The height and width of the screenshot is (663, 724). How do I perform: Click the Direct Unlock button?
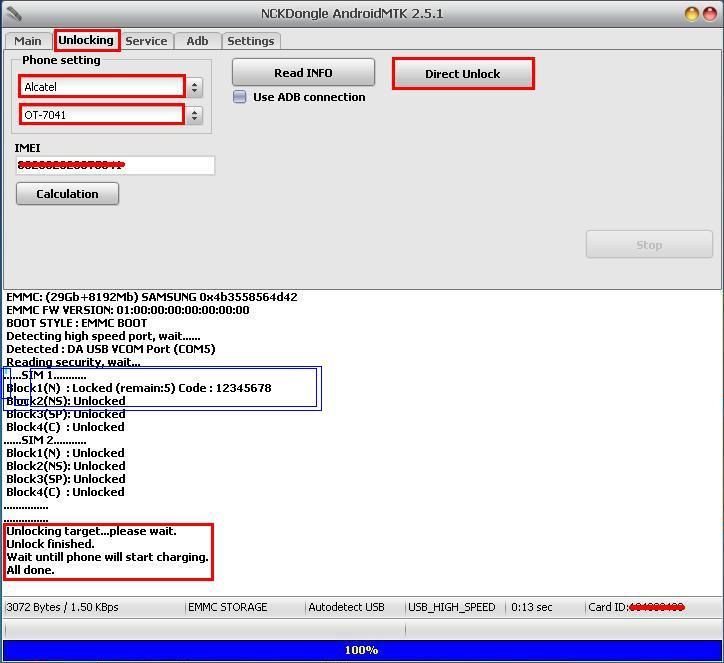462,74
